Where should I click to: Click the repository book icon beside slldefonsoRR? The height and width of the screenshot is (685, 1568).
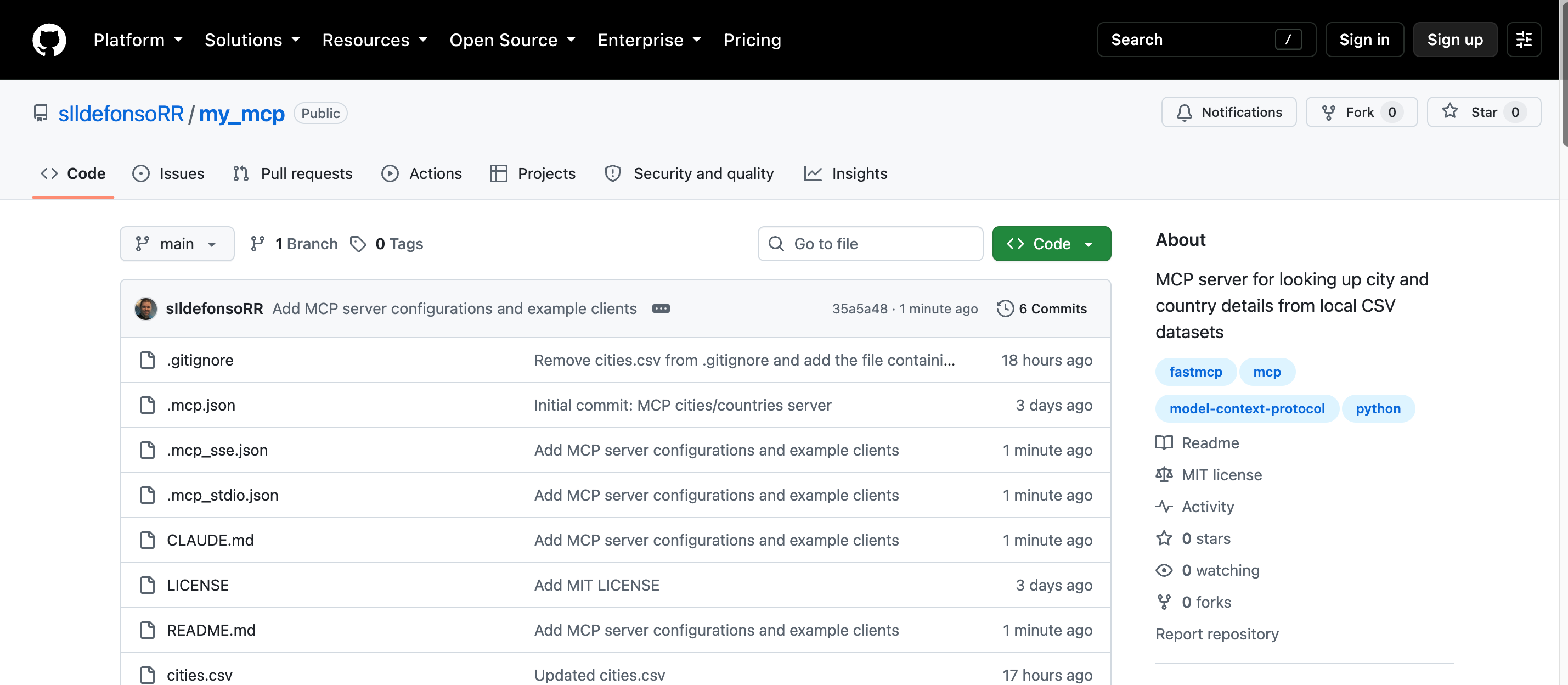pyautogui.click(x=41, y=113)
